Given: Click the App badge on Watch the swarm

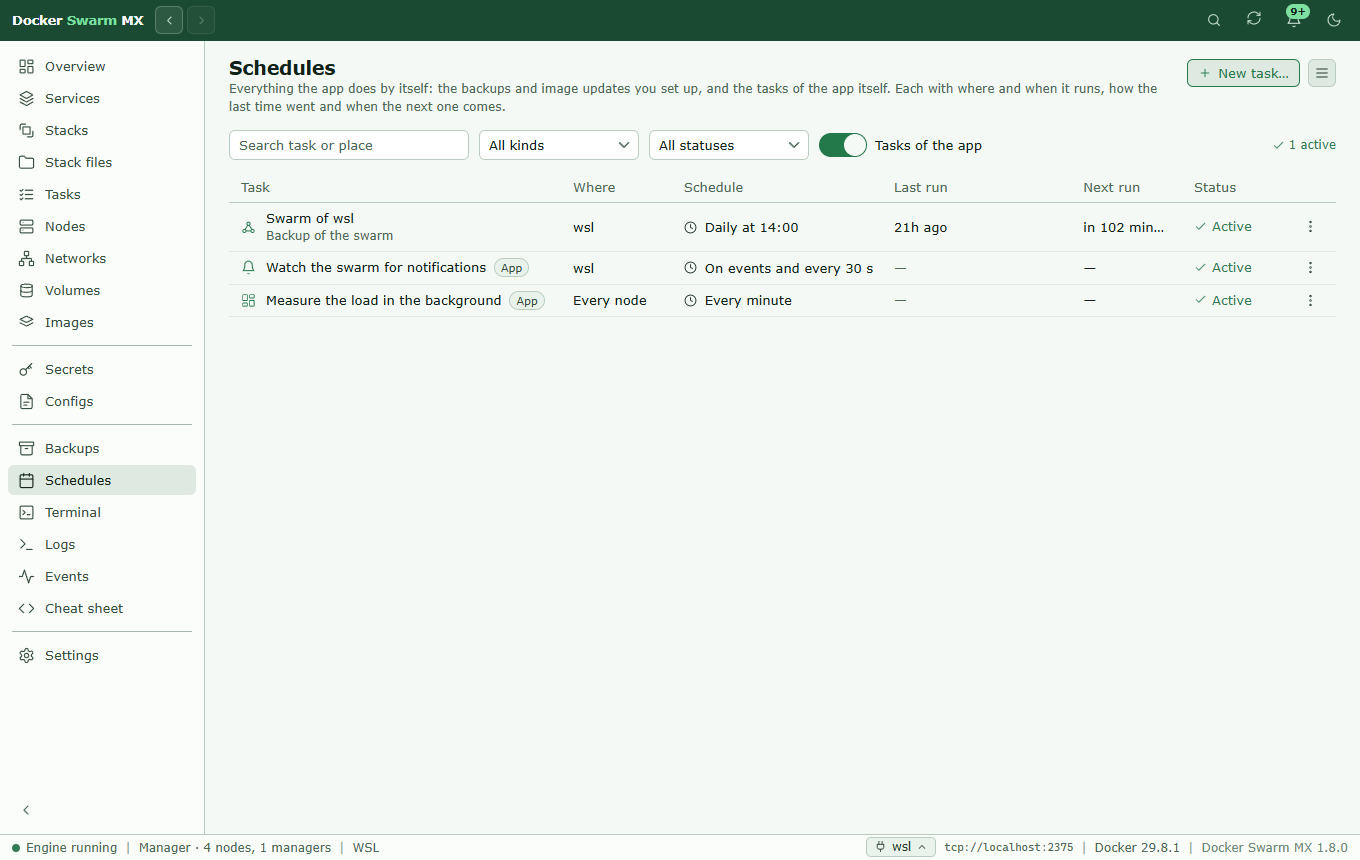Looking at the screenshot, I should coord(511,268).
